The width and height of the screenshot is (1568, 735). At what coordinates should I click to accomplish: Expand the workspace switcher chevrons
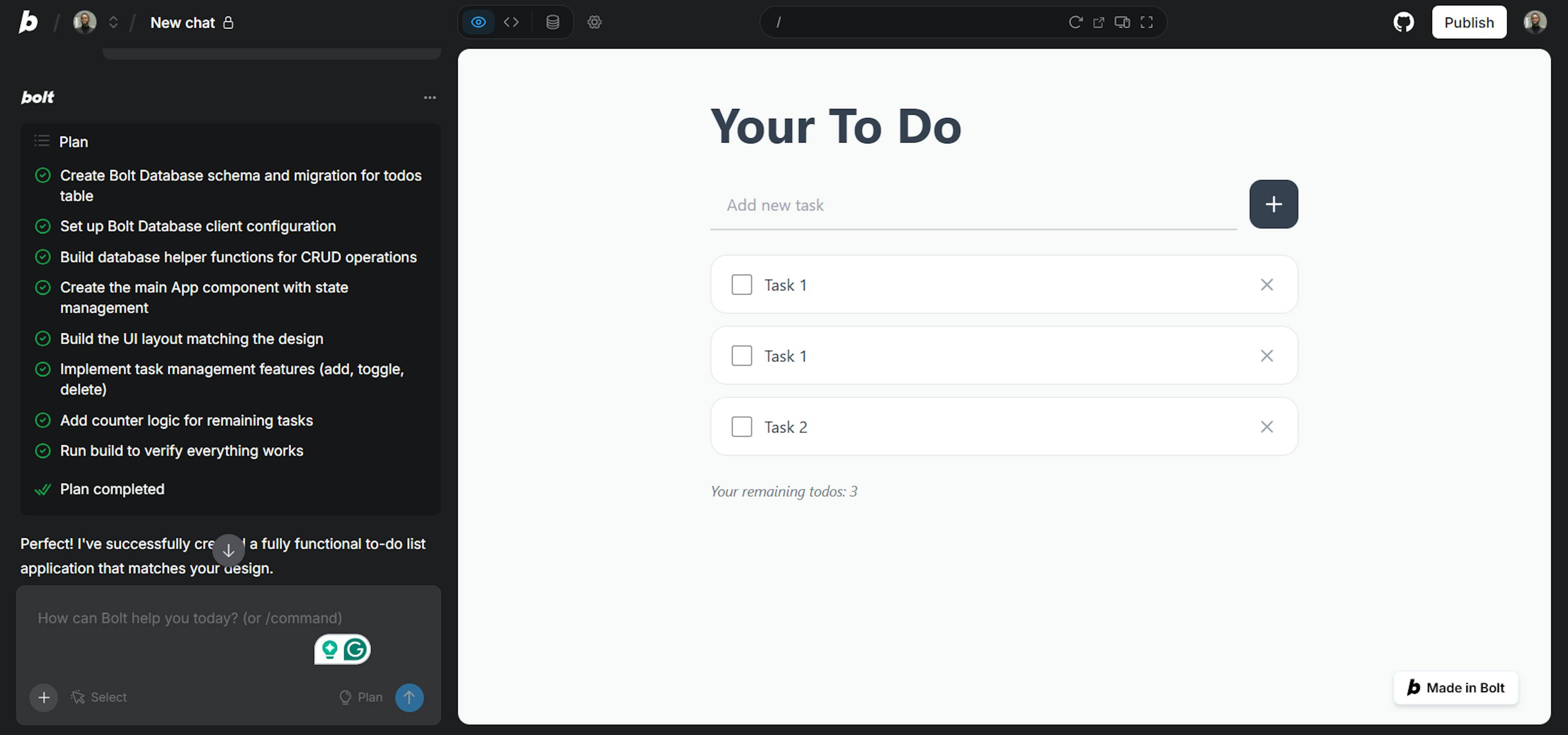coord(113,22)
